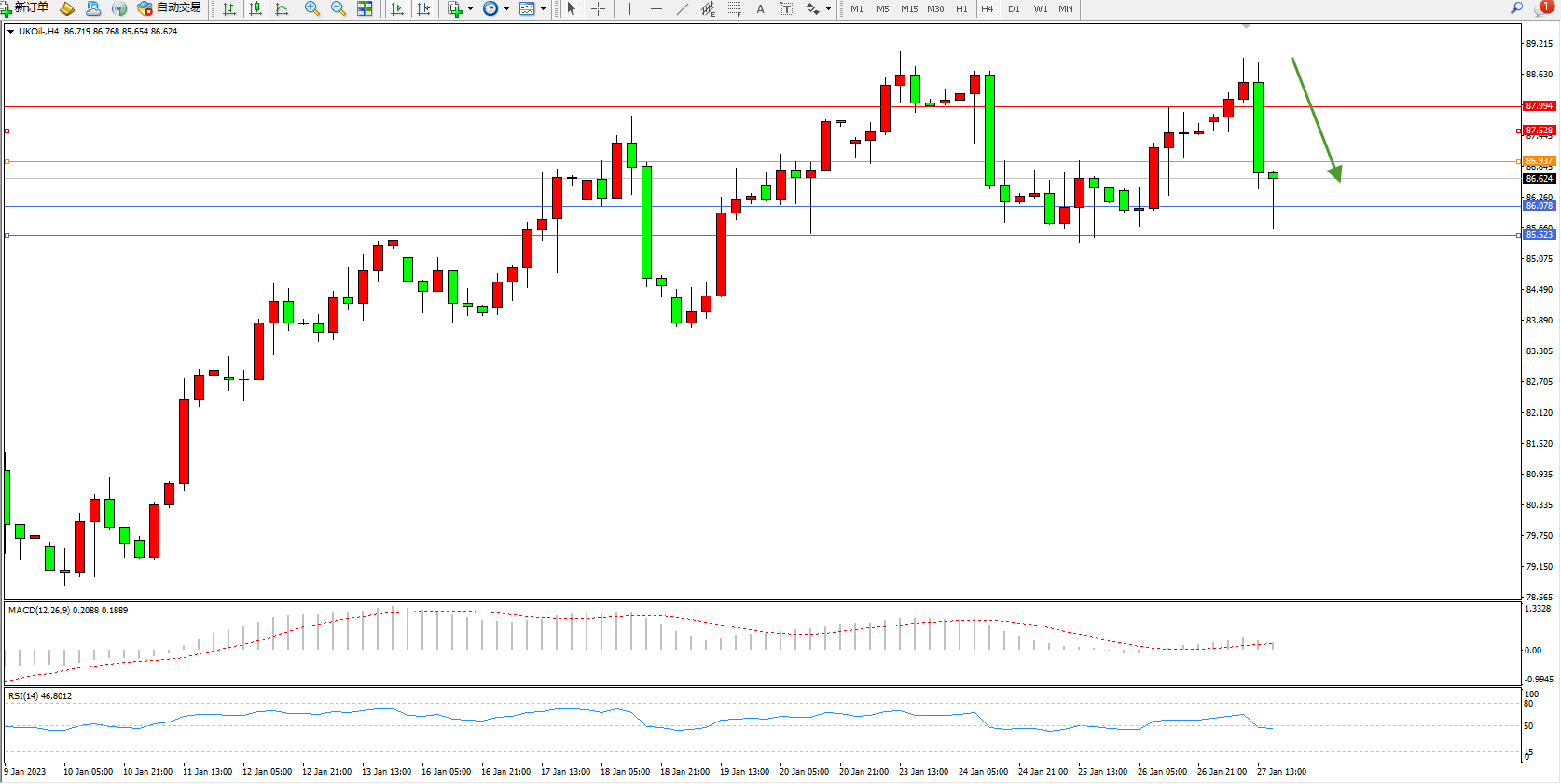Image resolution: width=1561 pixels, height=784 pixels.
Task: Zoom out on the chart
Action: 338,8
